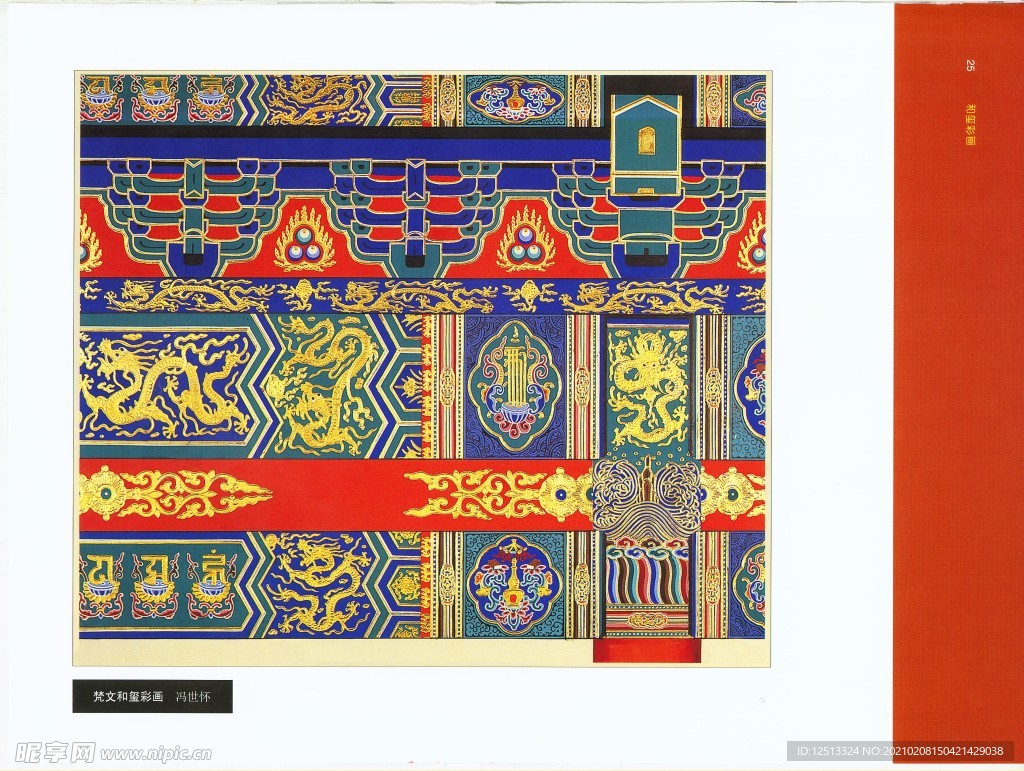Click the caption text "梵文和玺彩画"
Image resolution: width=1024 pixels, height=771 pixels.
[127, 697]
